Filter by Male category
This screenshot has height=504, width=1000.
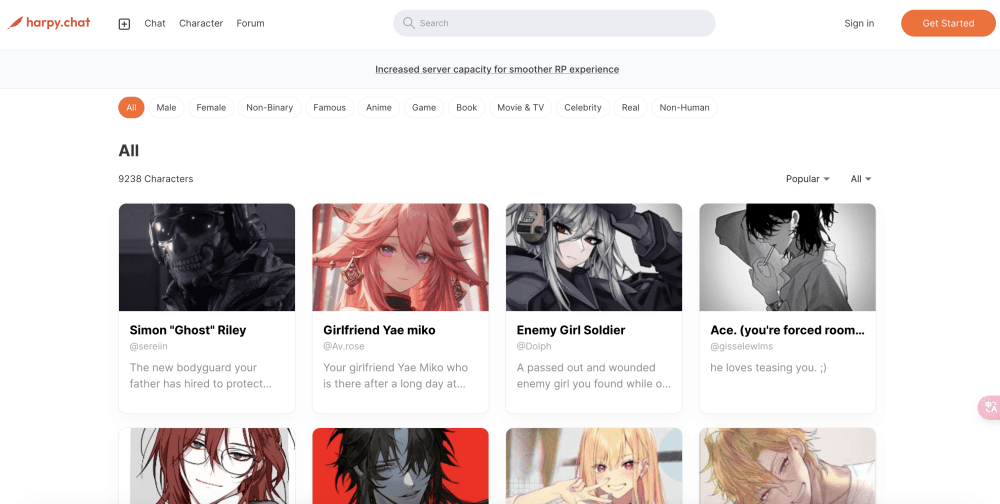(166, 107)
